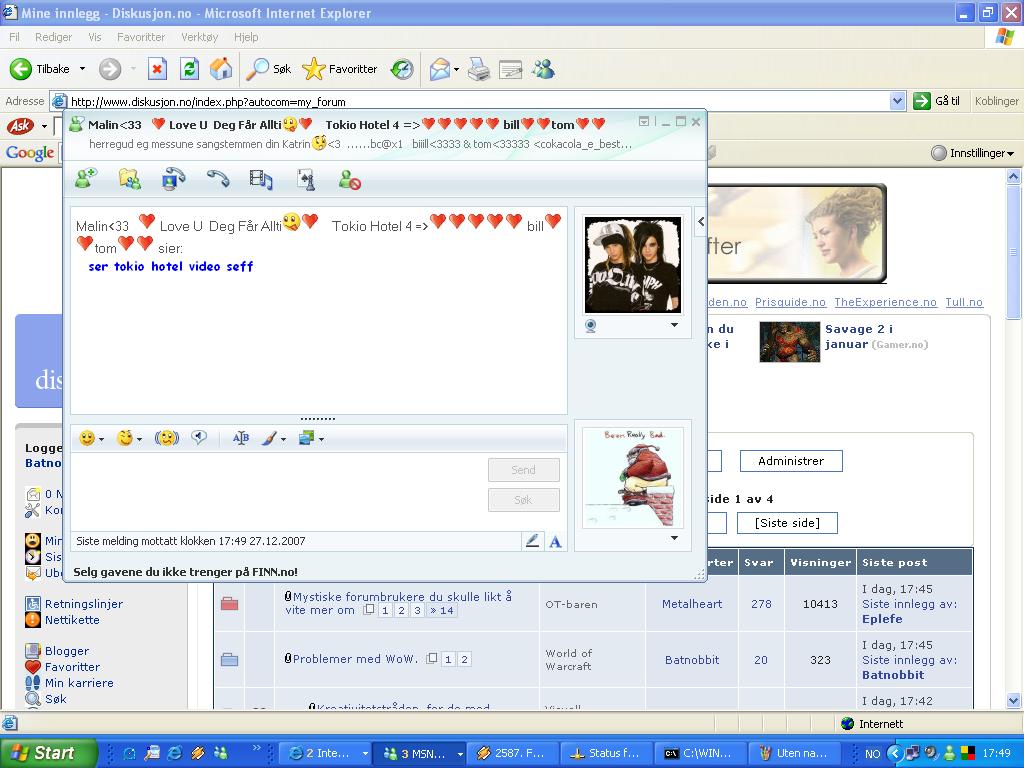Open the Metalheart user link
This screenshot has height=768, width=1024.
point(691,604)
